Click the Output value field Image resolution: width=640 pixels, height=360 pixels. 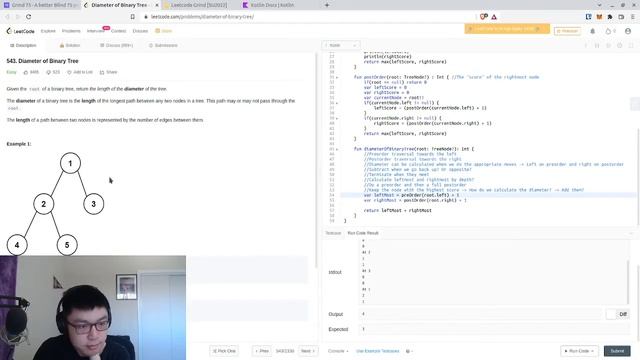[x=481, y=314]
